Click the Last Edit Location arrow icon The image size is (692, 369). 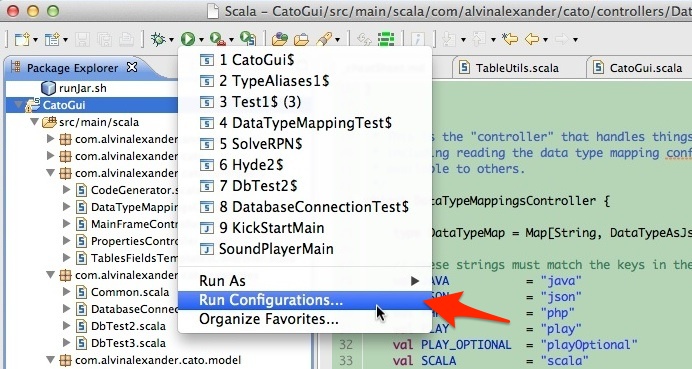coord(509,39)
